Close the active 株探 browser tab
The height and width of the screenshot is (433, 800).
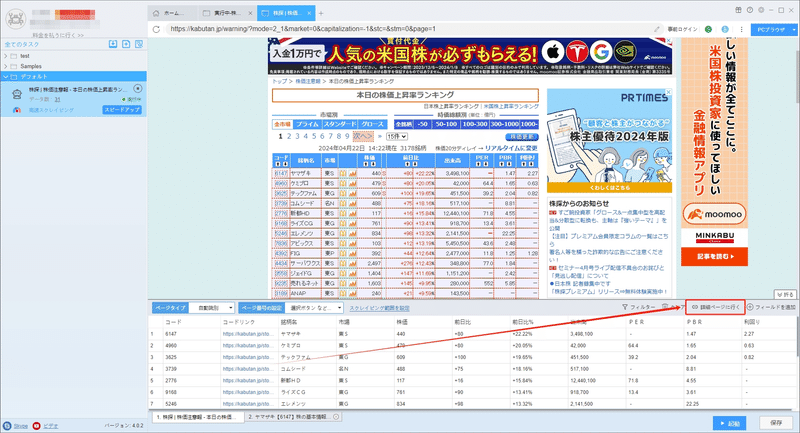point(309,13)
